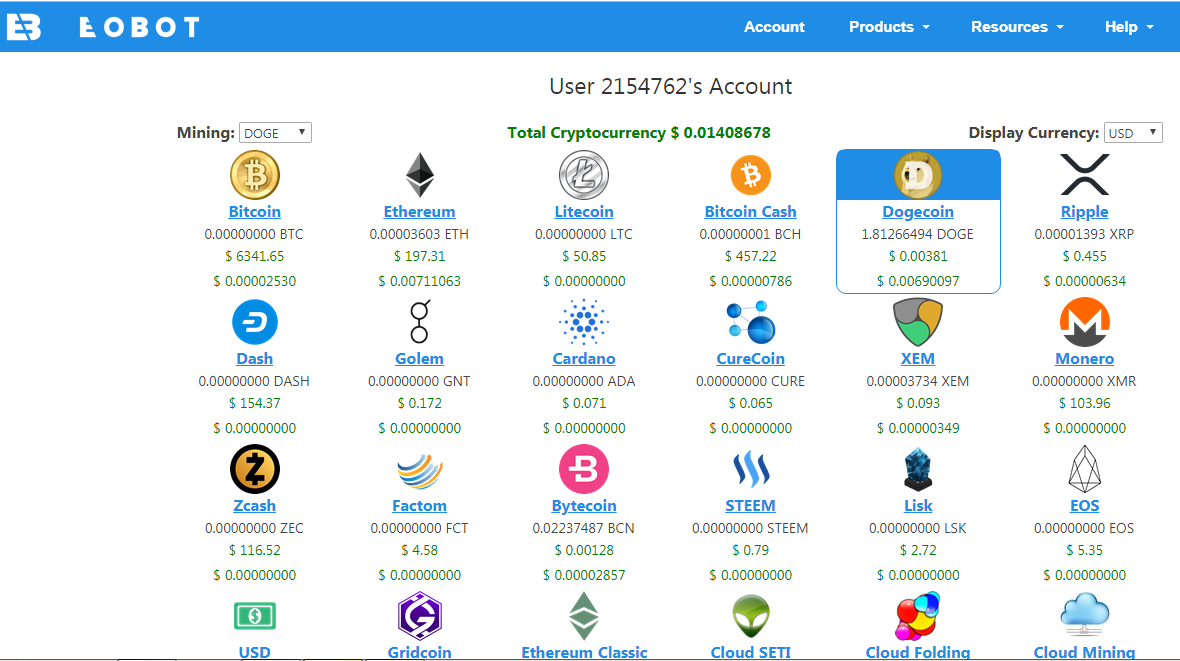The height and width of the screenshot is (661, 1180).
Task: Click the Monero price $ 103.96
Action: [1084, 403]
